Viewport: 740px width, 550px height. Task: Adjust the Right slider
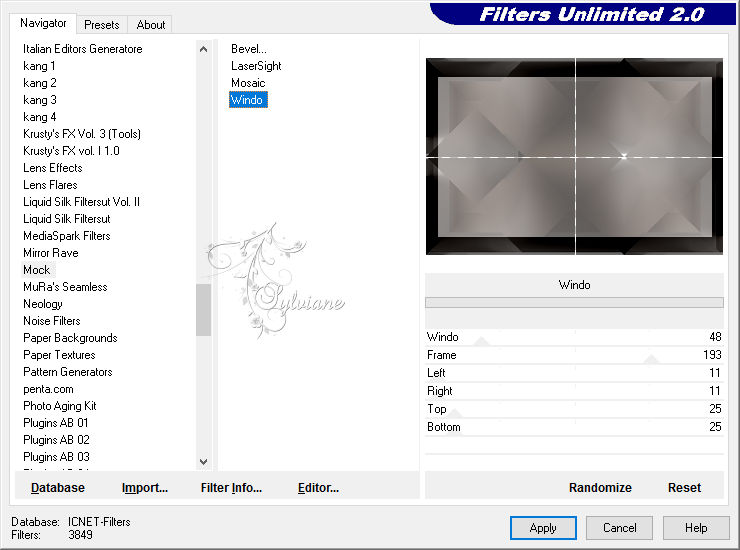tap(574, 391)
